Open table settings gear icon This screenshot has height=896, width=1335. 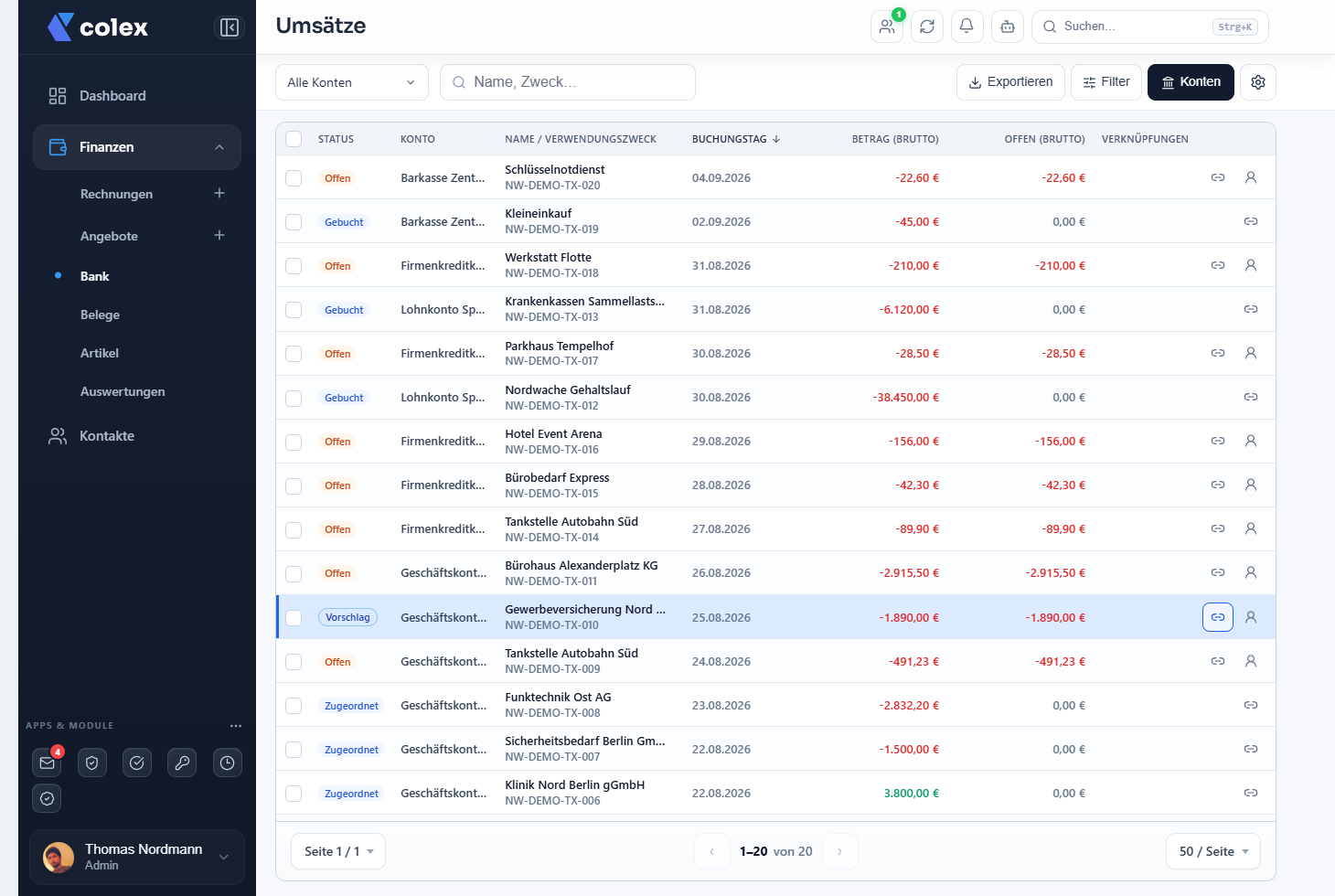coord(1258,82)
